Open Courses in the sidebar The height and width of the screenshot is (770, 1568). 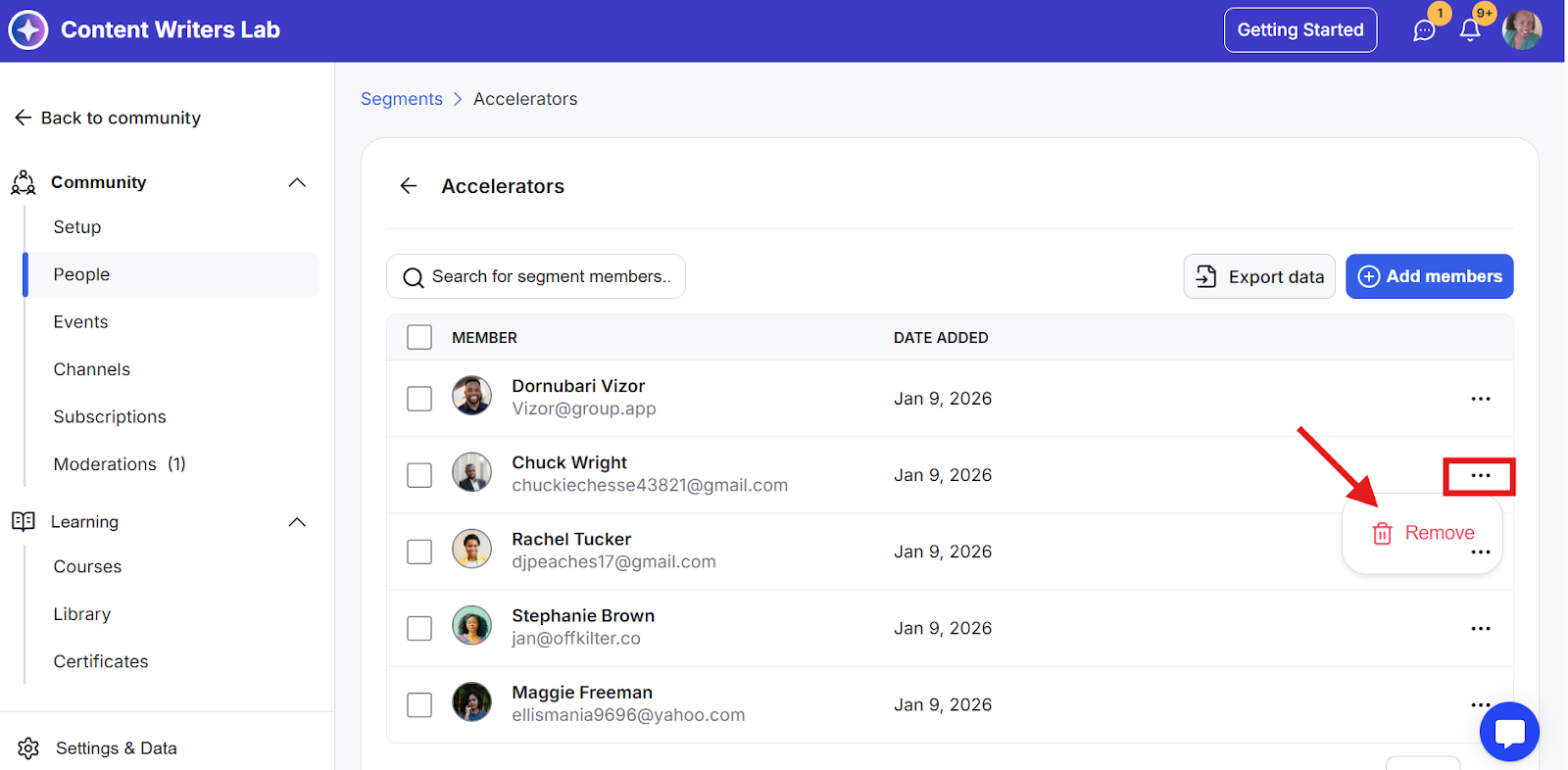[88, 567]
